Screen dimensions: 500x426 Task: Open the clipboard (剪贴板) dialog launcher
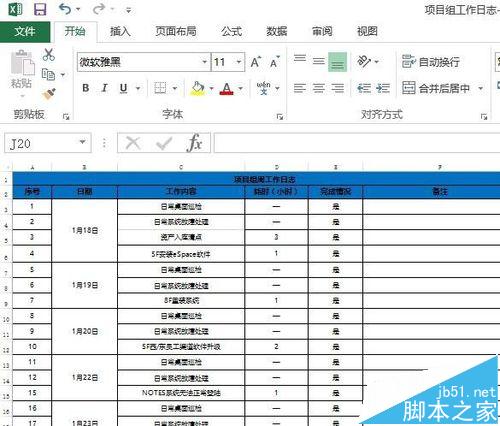point(66,116)
